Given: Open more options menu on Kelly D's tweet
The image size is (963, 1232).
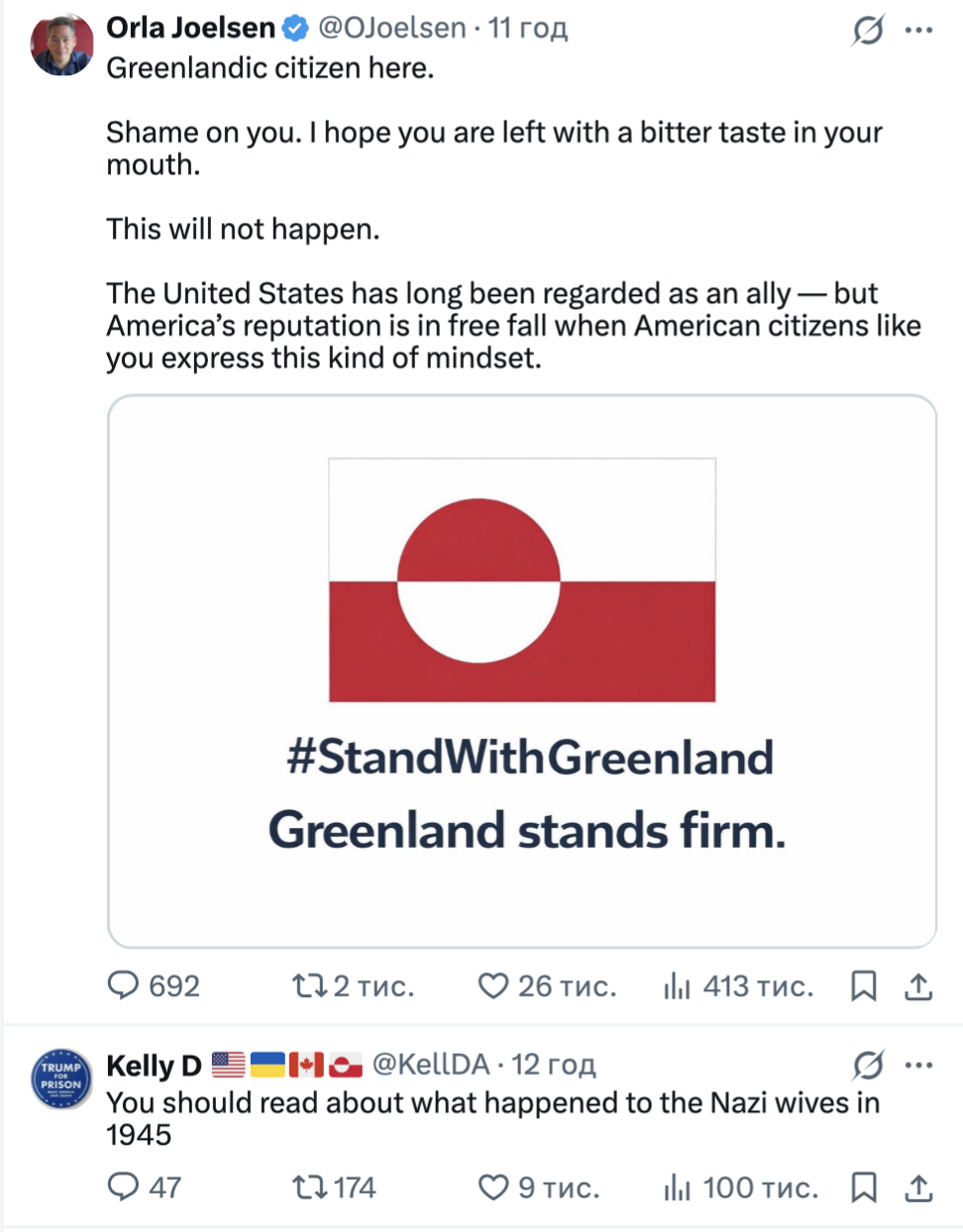Looking at the screenshot, I should 918,1066.
